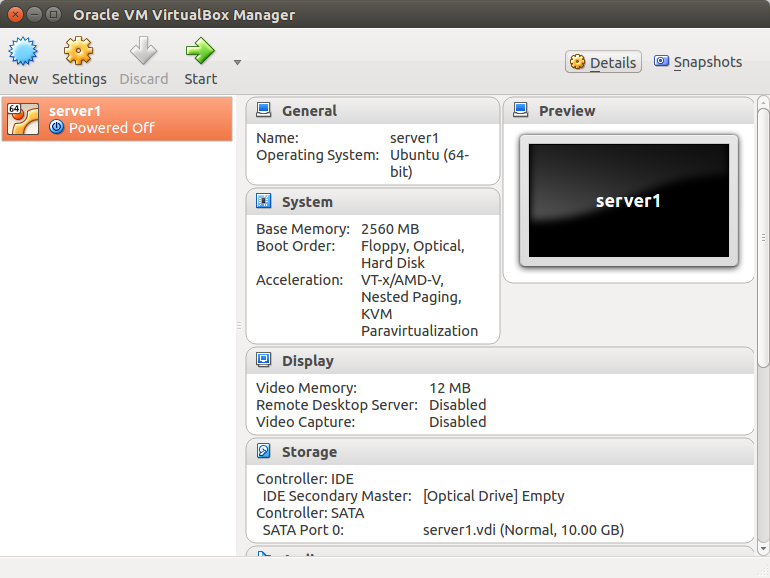This screenshot has height=578, width=770.
Task: Click the Discard toolbar icon
Action: coord(144,52)
